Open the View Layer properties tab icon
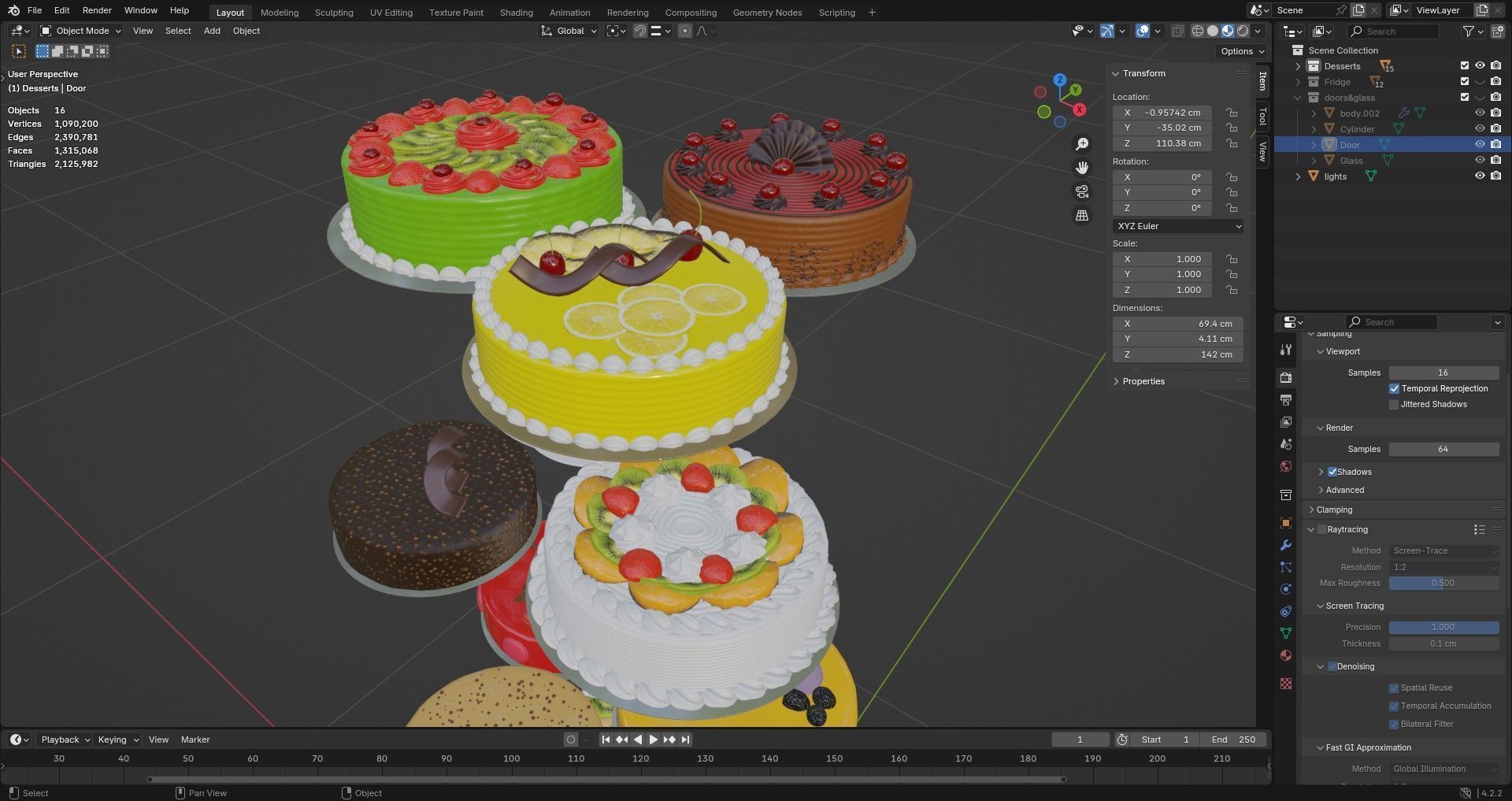1512x801 pixels. click(x=1286, y=422)
